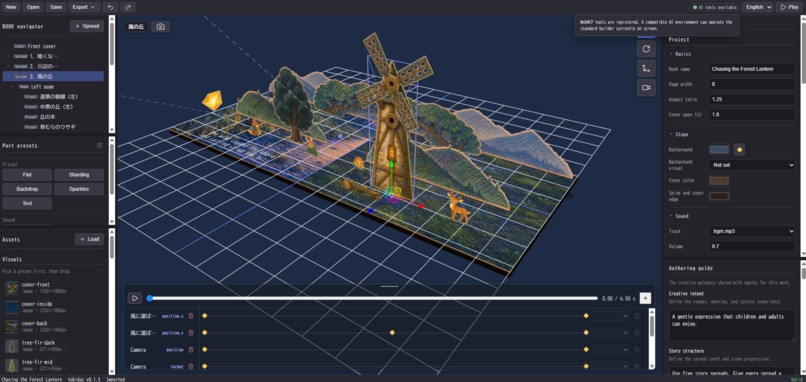The image size is (806, 382).
Task: Select the rotate tool in viewport
Action: point(646,49)
